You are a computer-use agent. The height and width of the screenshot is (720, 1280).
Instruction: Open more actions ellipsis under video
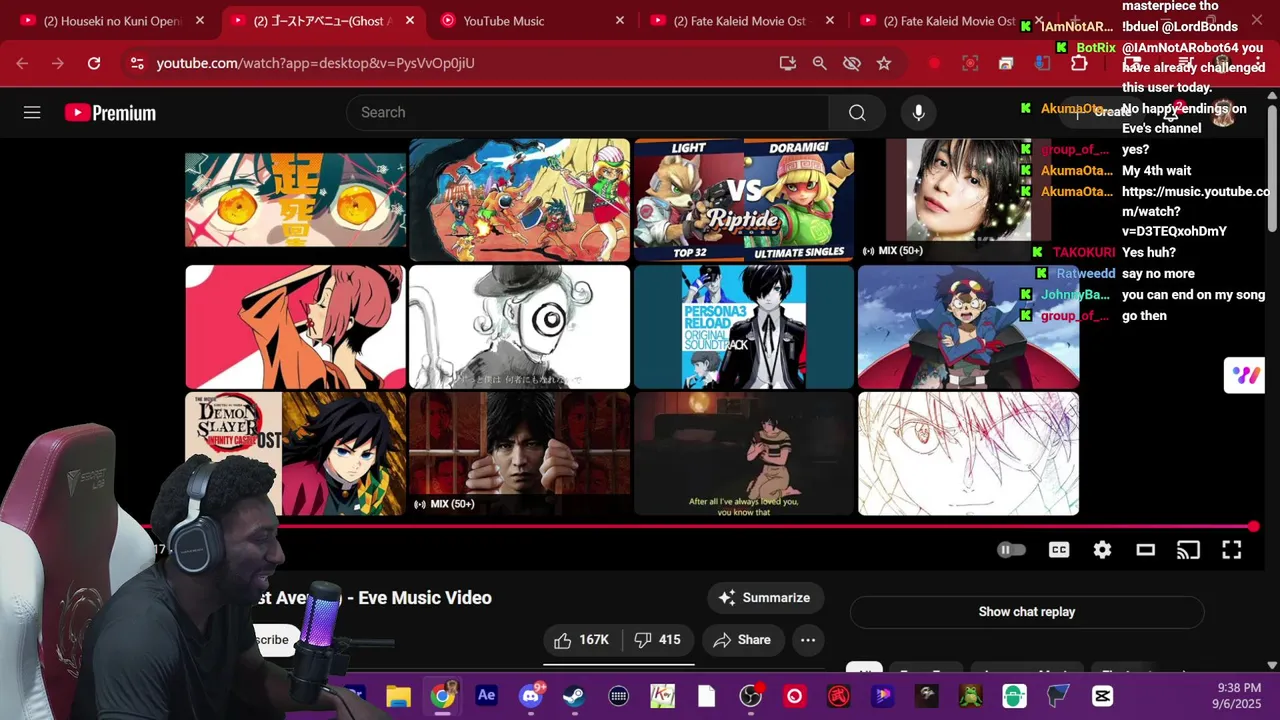(x=808, y=640)
